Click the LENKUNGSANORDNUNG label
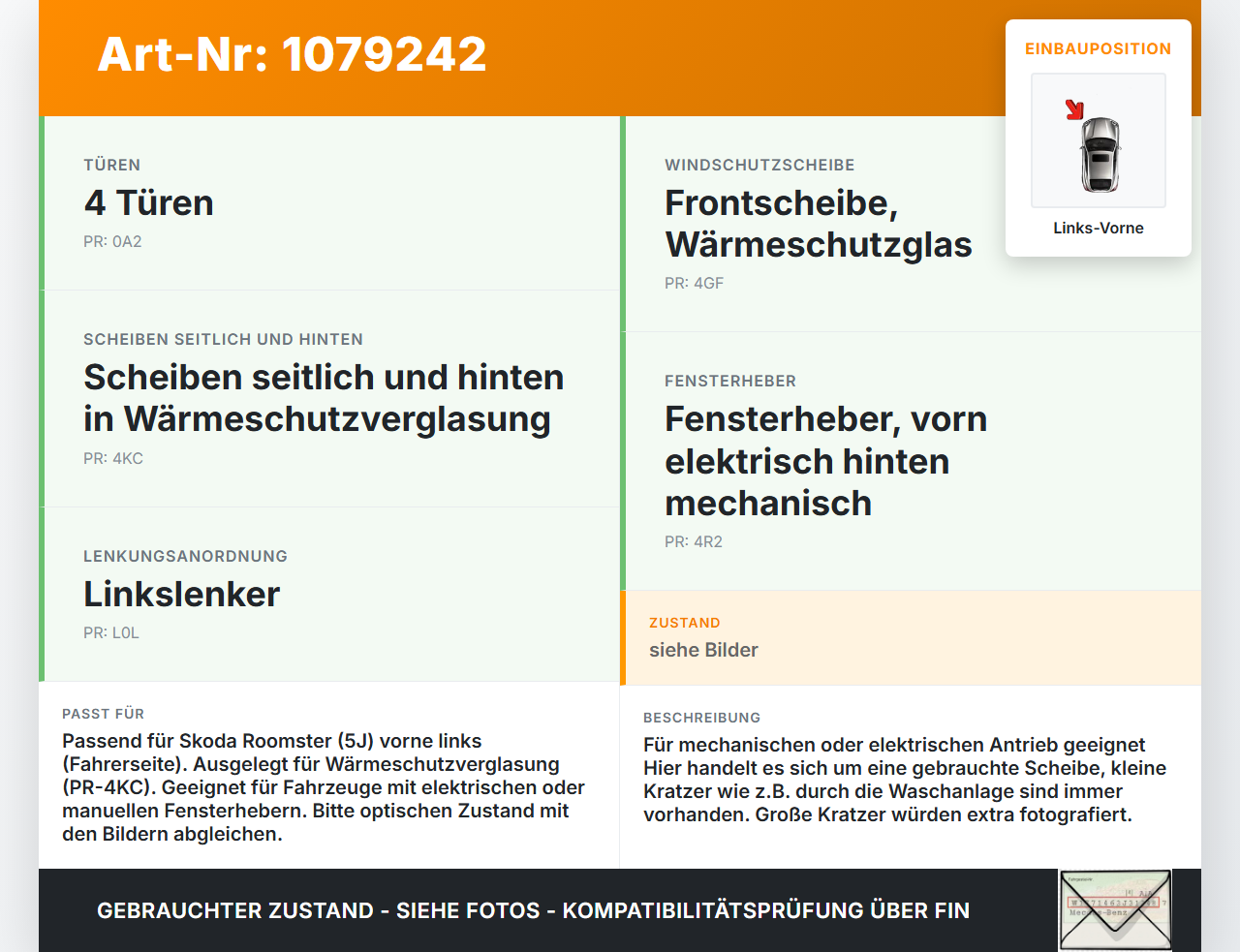1240x952 pixels. [185, 556]
